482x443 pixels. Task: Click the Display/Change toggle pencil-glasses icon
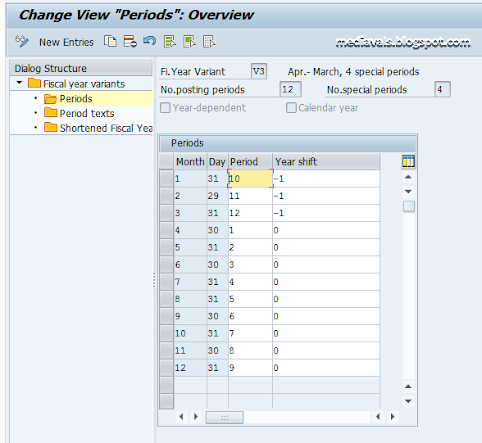[22, 41]
